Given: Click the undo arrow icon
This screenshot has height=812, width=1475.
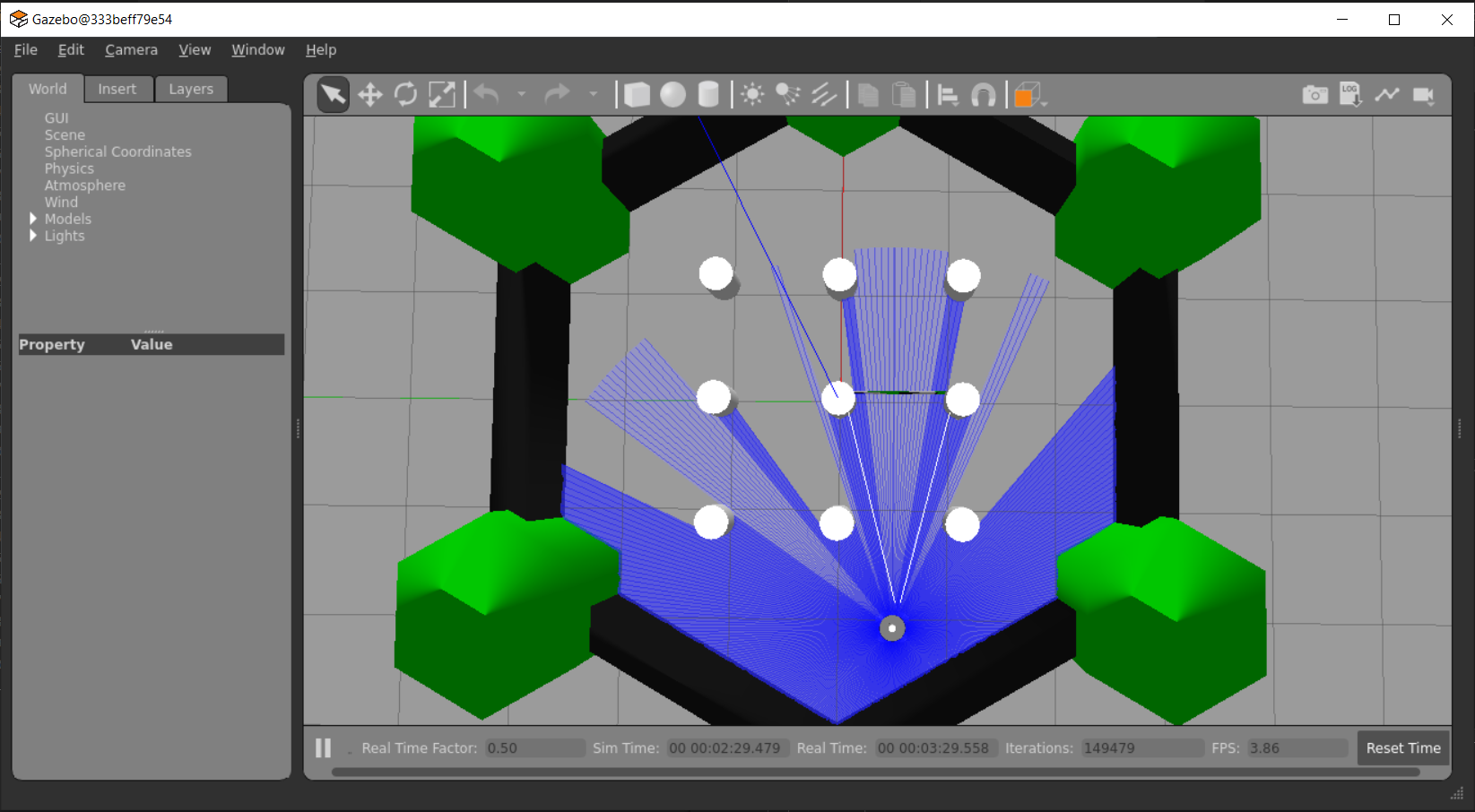Looking at the screenshot, I should (x=487, y=94).
